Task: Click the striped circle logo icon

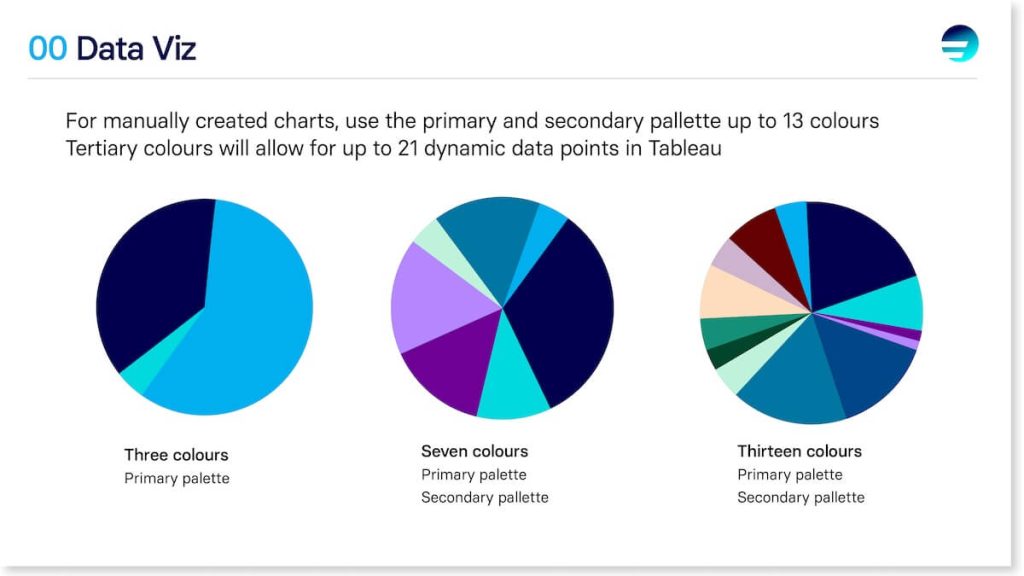Action: coord(959,43)
